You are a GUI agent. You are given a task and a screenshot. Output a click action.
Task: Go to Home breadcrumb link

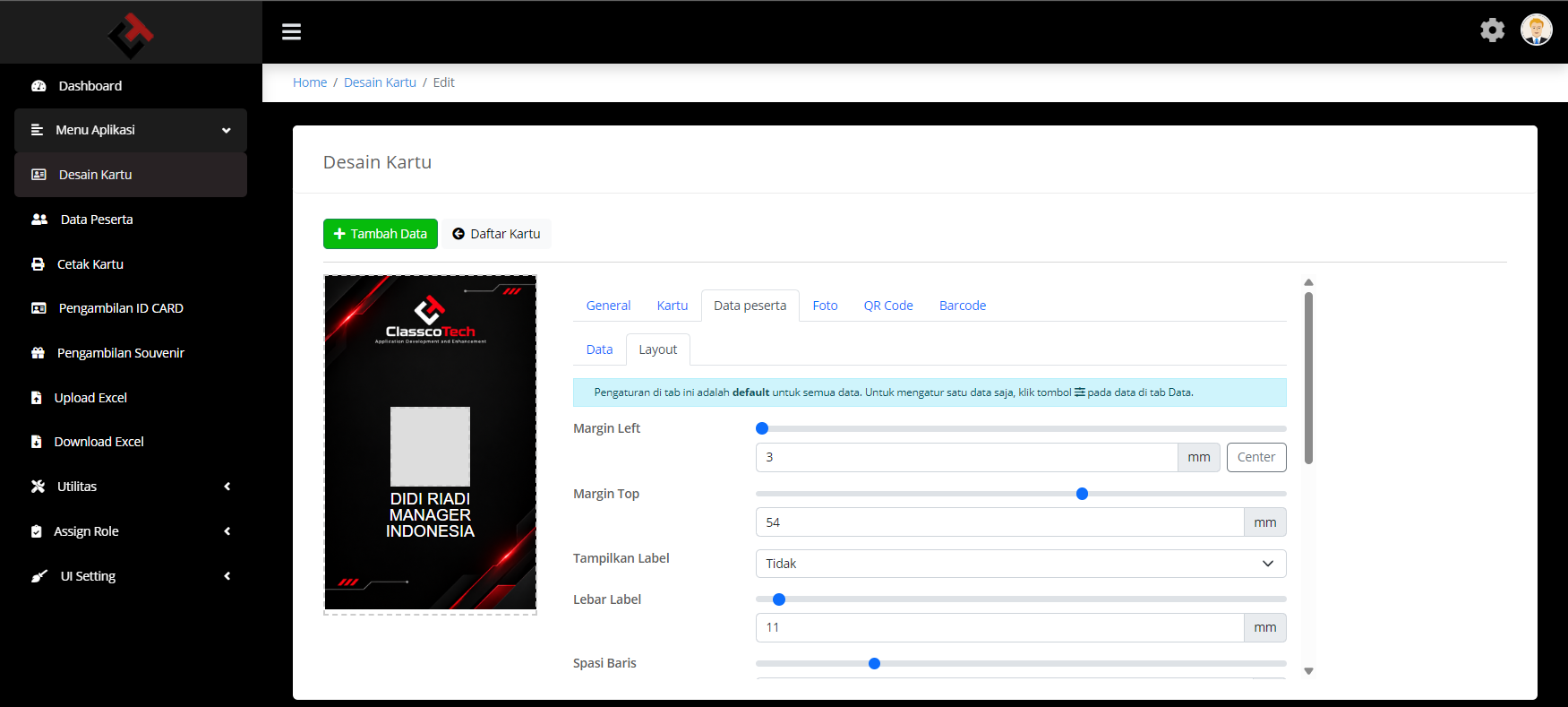[310, 82]
